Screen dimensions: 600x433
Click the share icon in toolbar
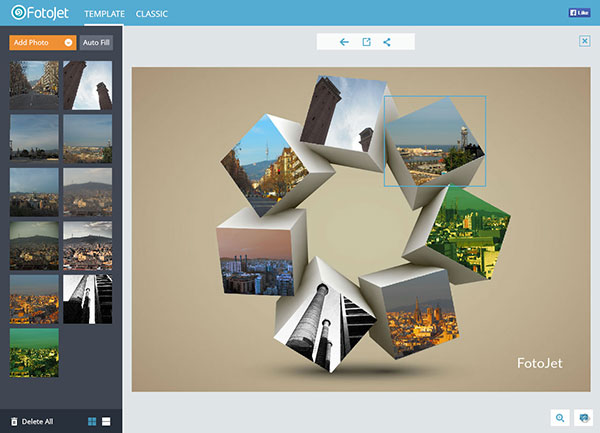click(387, 42)
